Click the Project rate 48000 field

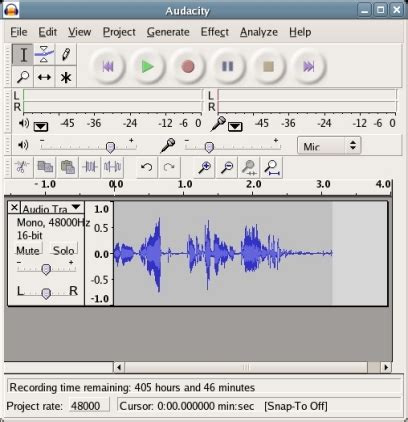pos(89,406)
